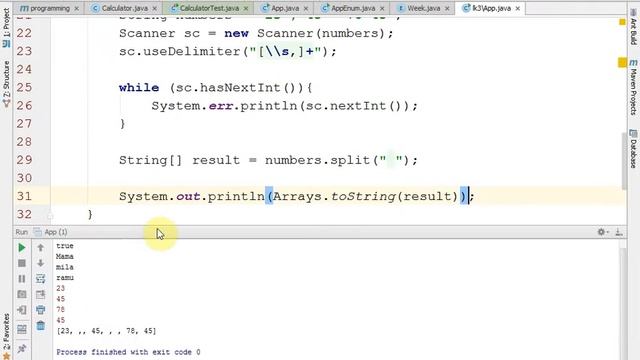
Task: Close the Week.java tab
Action: pos(447,9)
